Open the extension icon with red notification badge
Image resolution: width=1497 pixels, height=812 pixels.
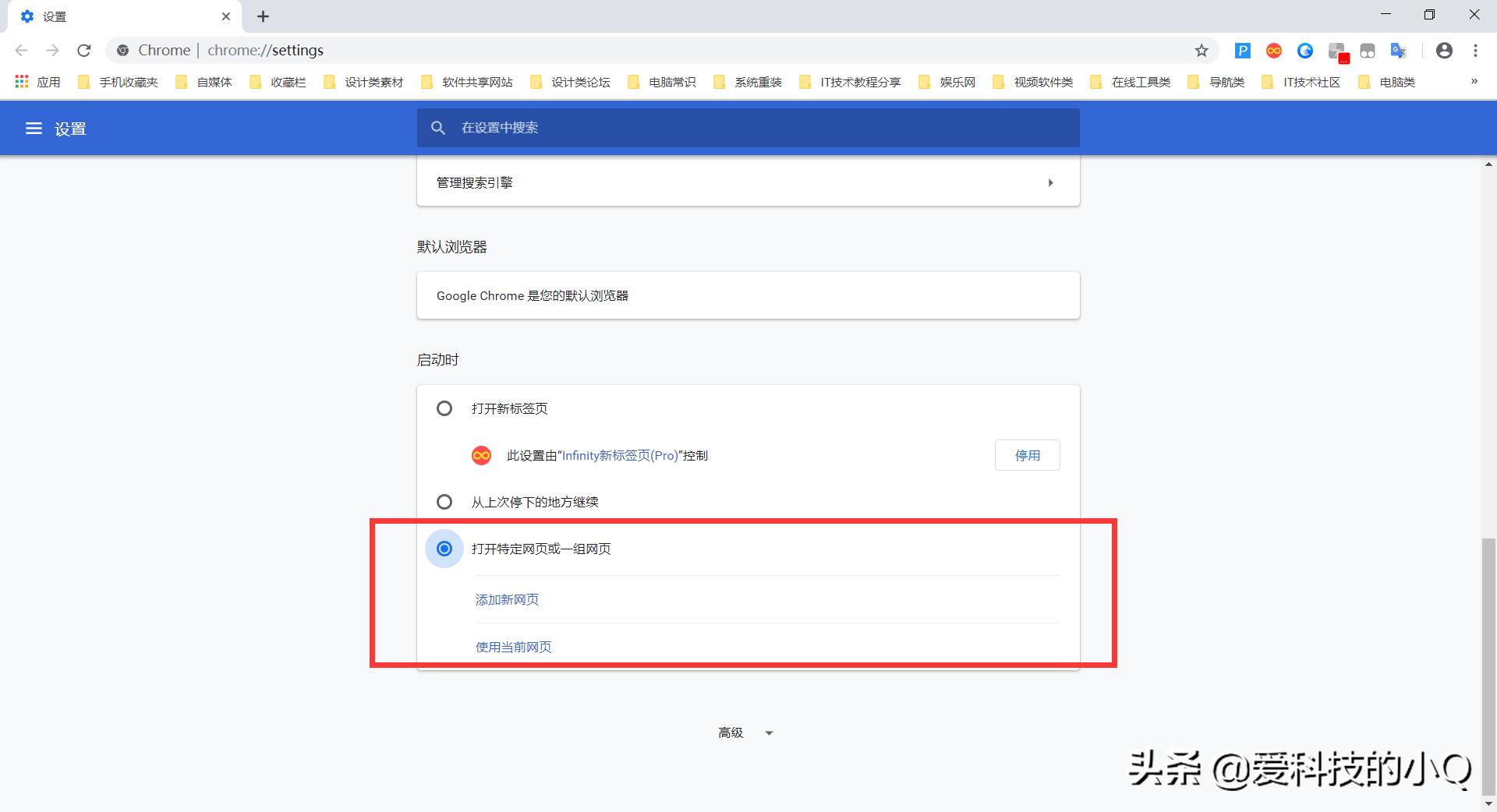point(1337,50)
